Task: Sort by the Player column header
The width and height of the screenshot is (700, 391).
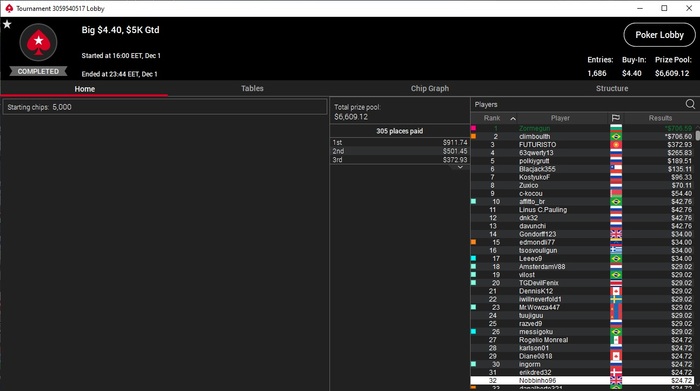Action: click(x=560, y=118)
